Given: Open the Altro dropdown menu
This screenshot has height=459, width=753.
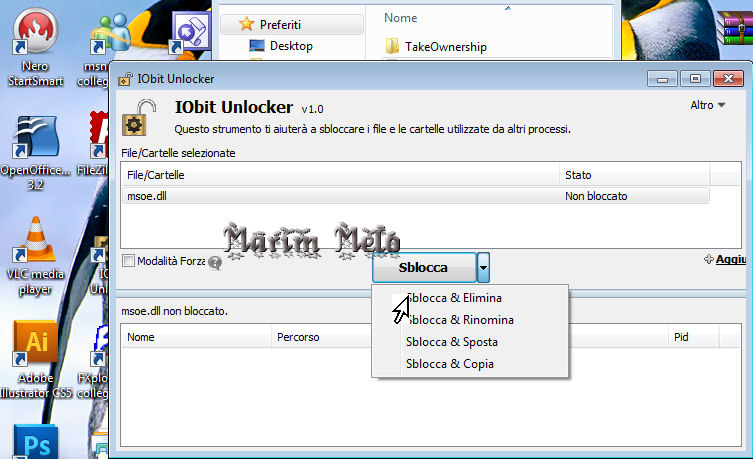Looking at the screenshot, I should coord(707,105).
